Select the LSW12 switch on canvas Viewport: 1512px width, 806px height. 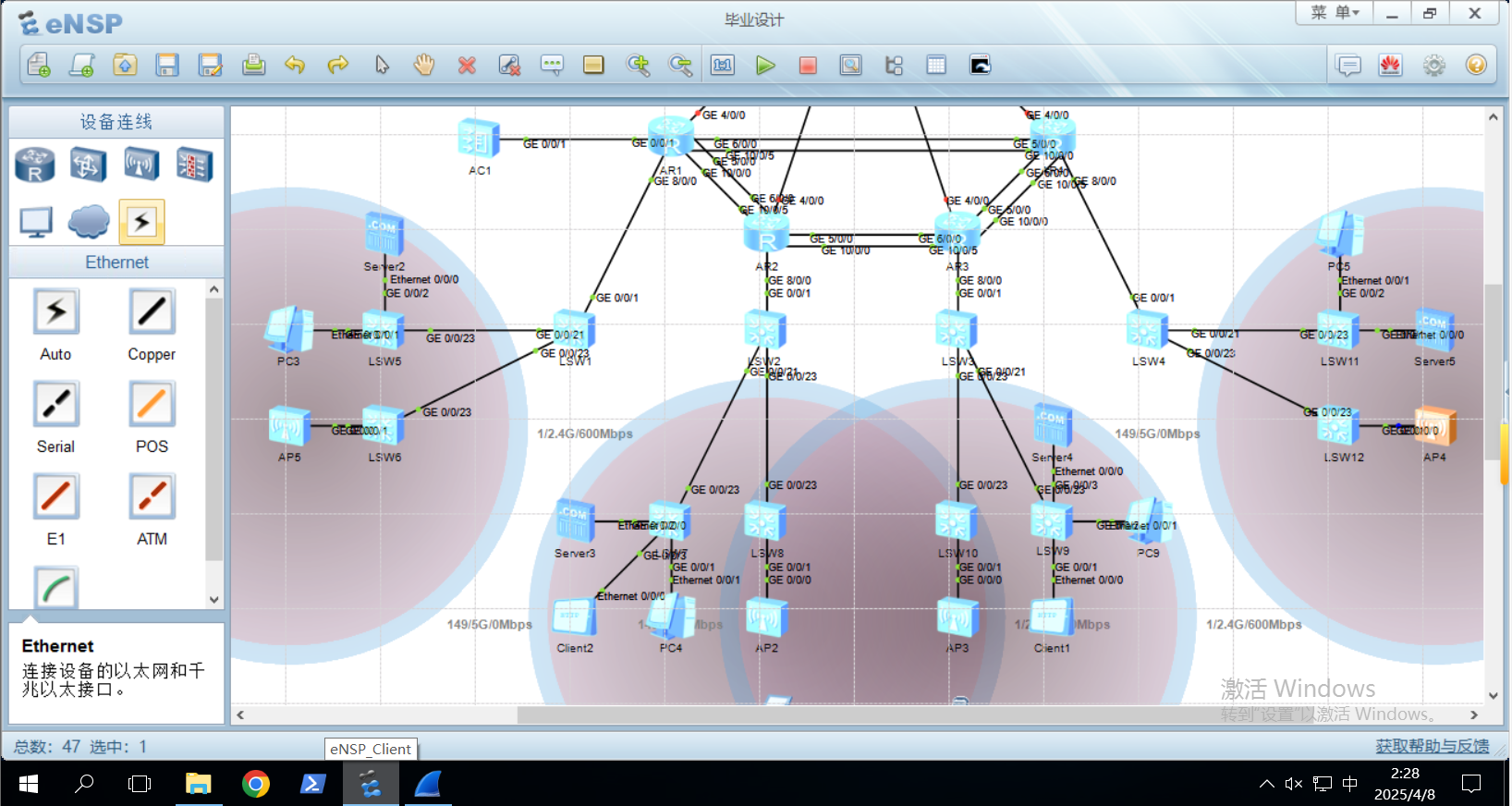1339,426
